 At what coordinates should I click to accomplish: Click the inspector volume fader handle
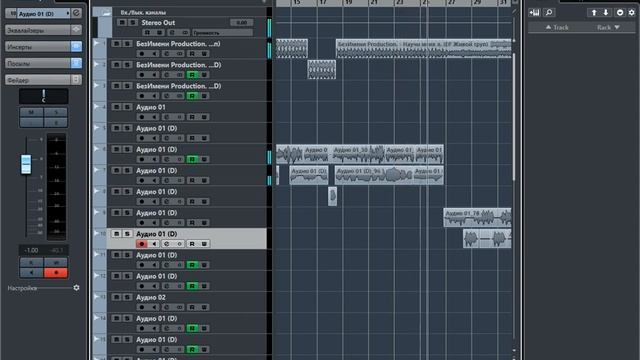pyautogui.click(x=26, y=164)
